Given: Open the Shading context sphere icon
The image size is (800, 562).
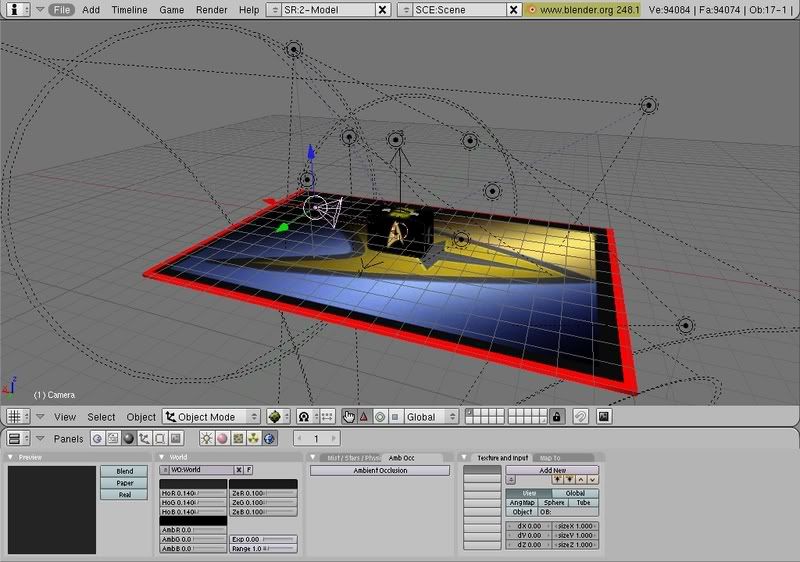Looking at the screenshot, I should [x=129, y=439].
